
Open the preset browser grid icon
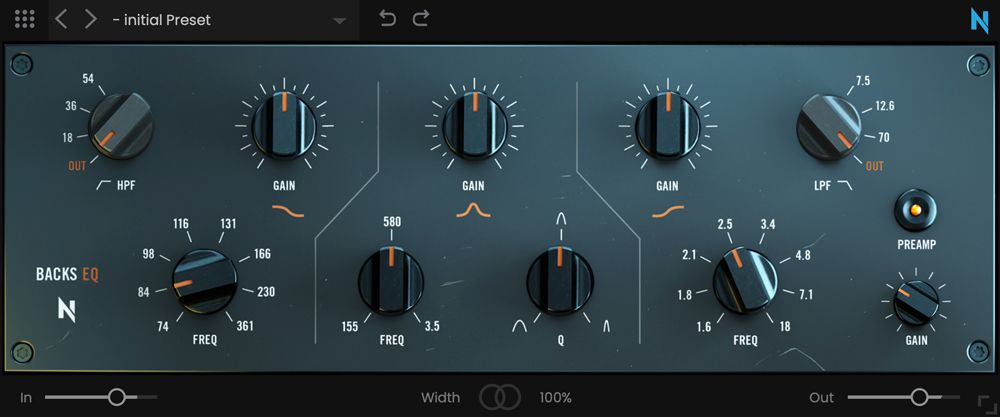(x=25, y=19)
